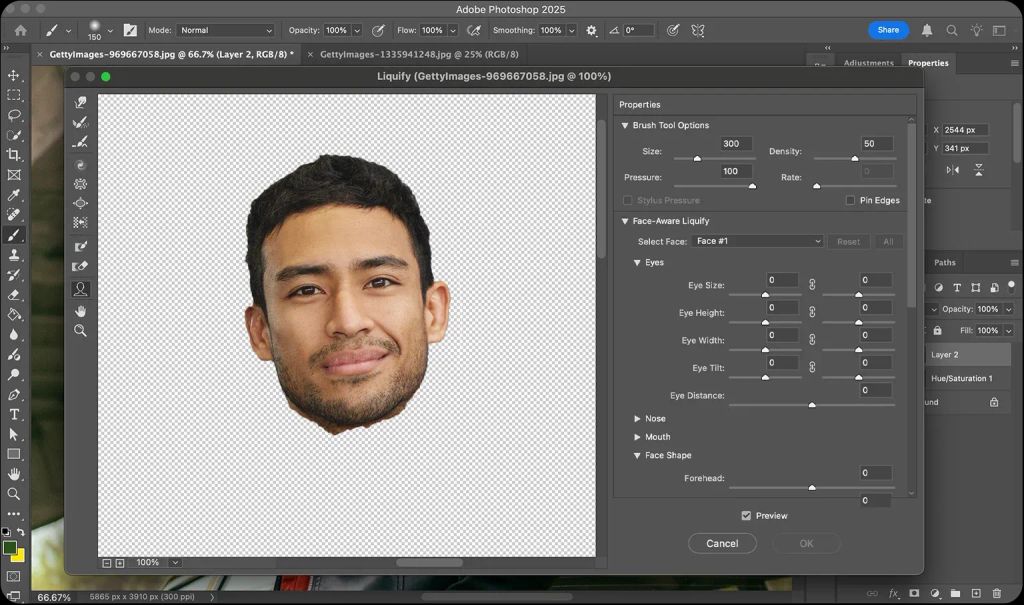Select the Forward Warp tool in Liquify

point(80,103)
